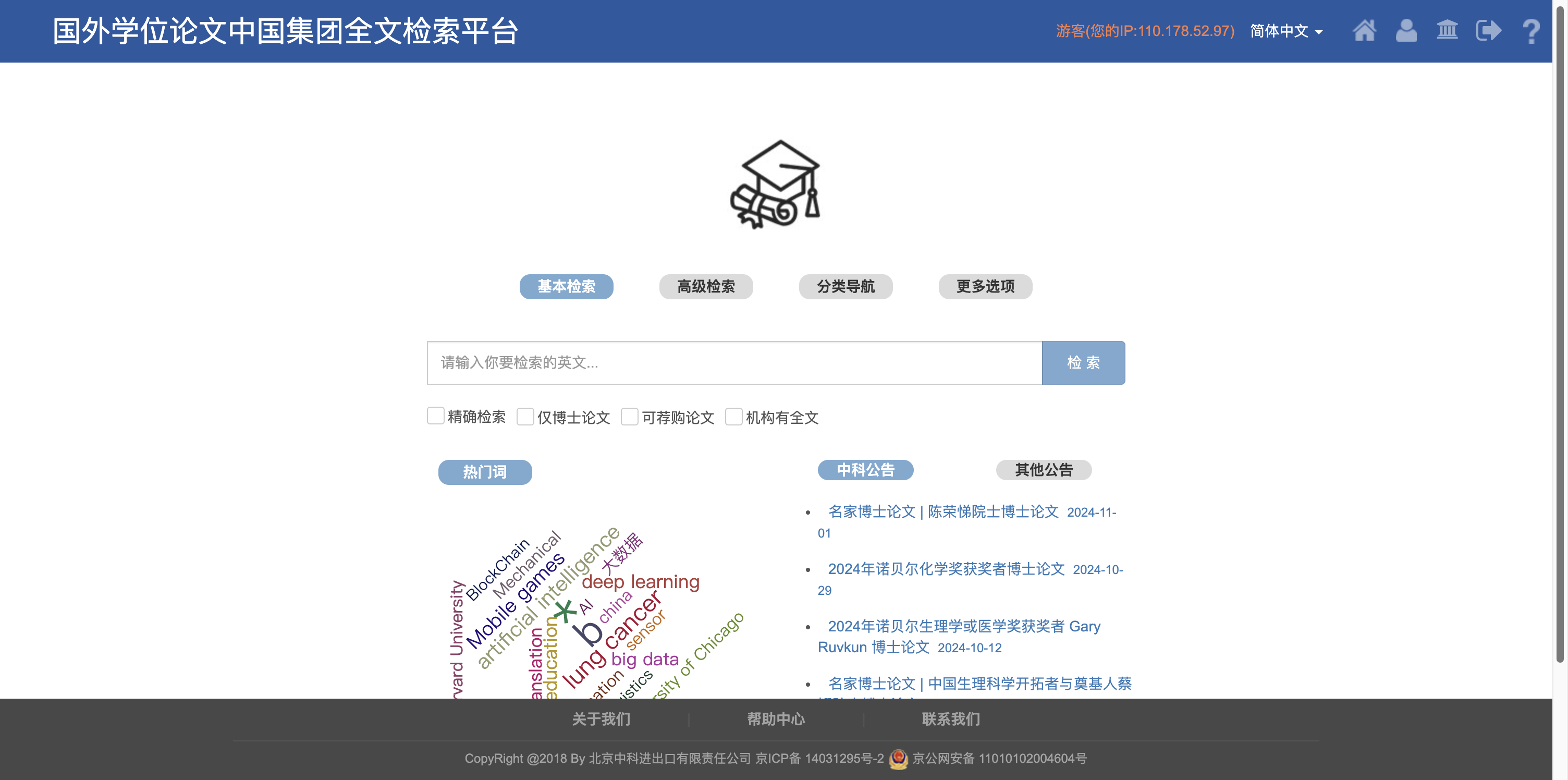
Task: Open the 简体中文 language dropdown
Action: [1285, 31]
